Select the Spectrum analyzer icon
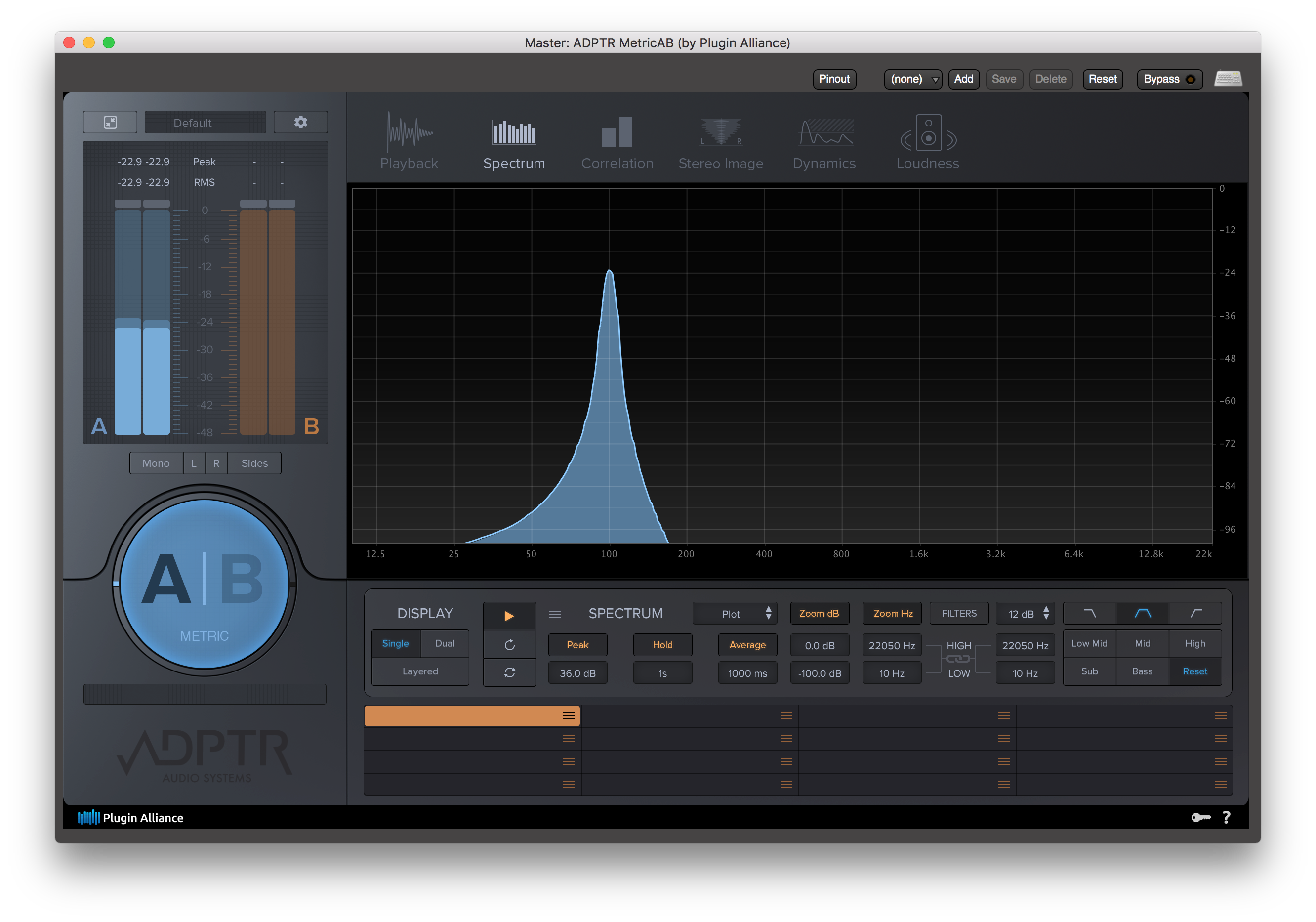 click(514, 132)
